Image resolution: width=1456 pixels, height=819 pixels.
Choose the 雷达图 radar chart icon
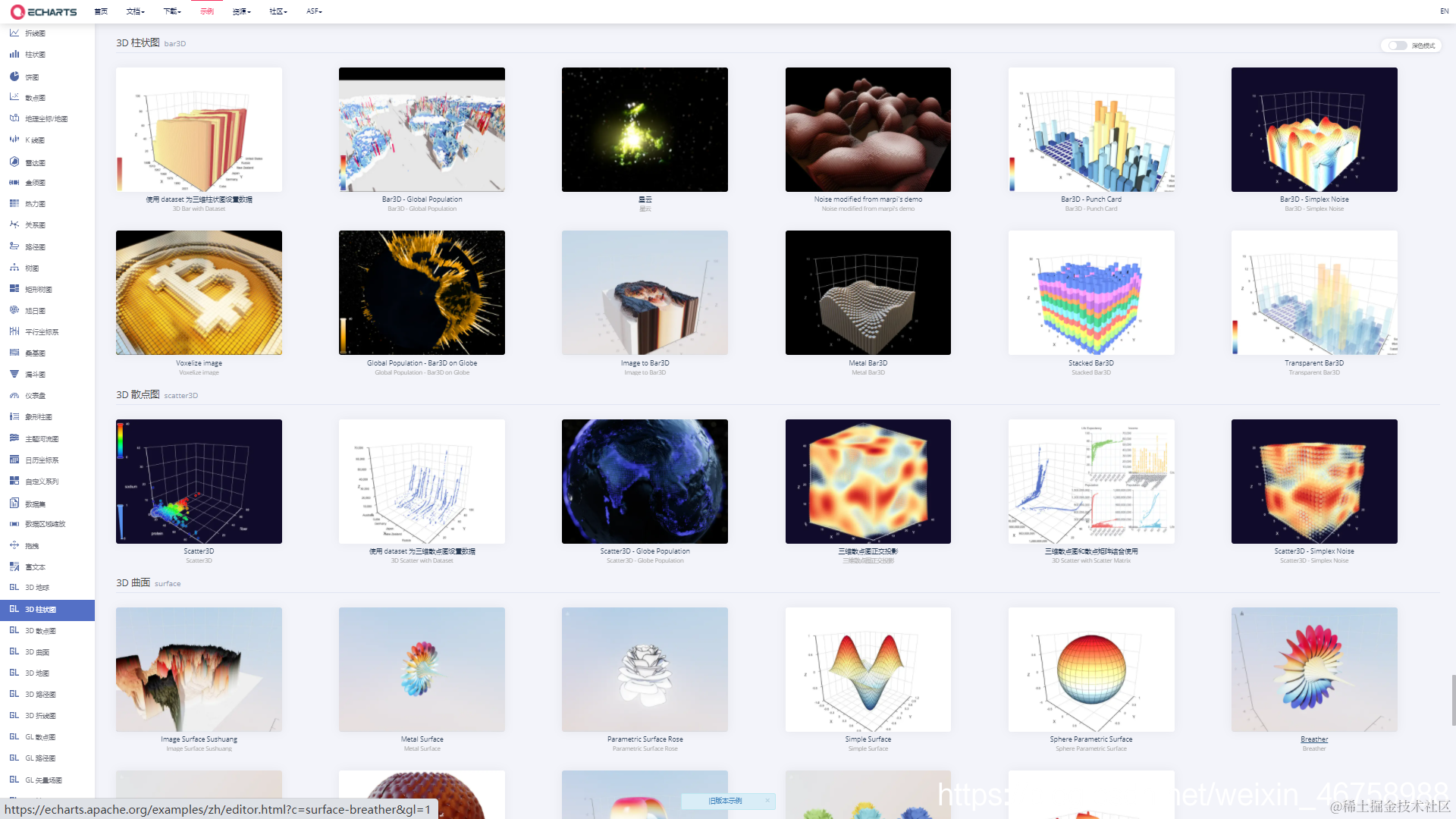[x=14, y=162]
